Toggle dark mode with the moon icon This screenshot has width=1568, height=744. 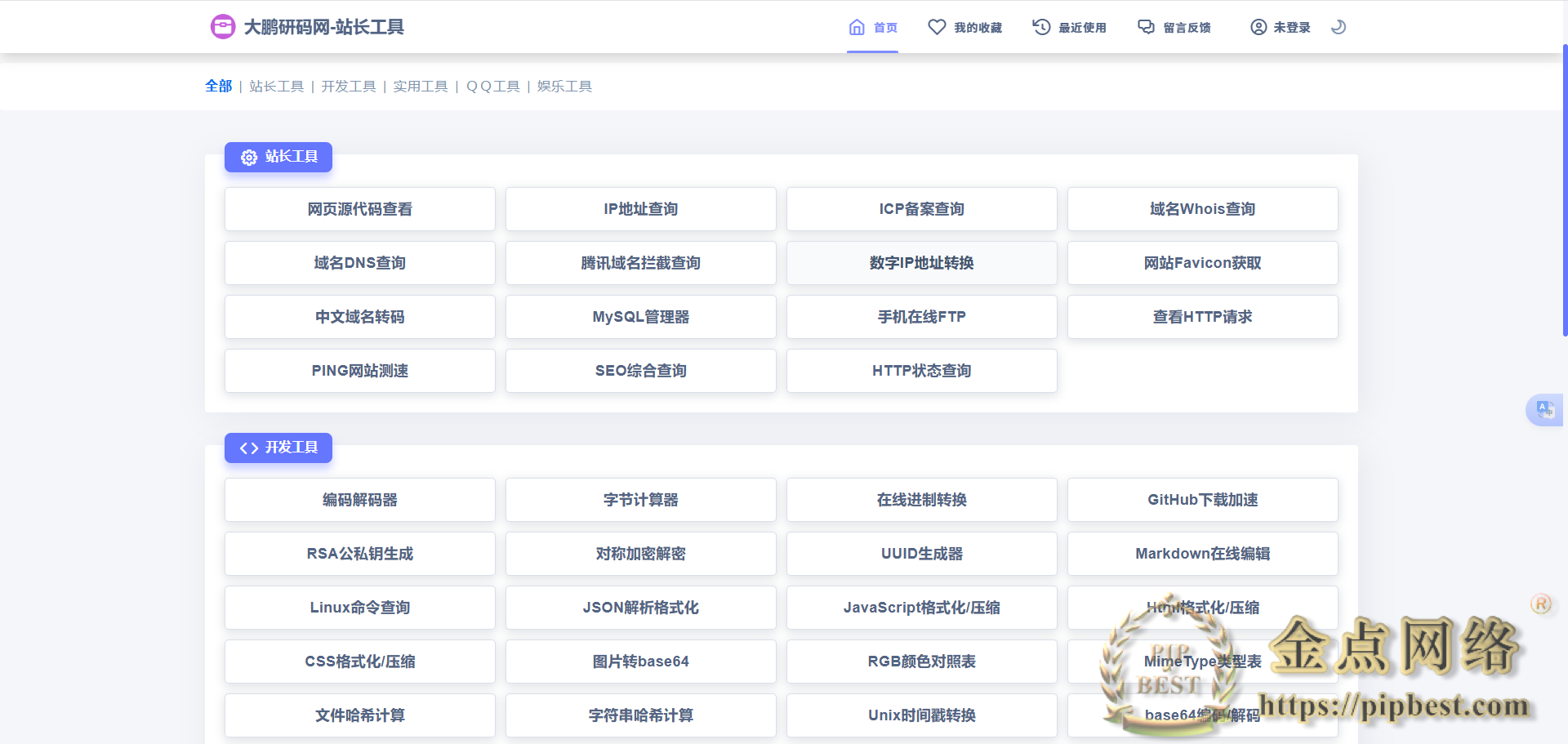click(1339, 27)
